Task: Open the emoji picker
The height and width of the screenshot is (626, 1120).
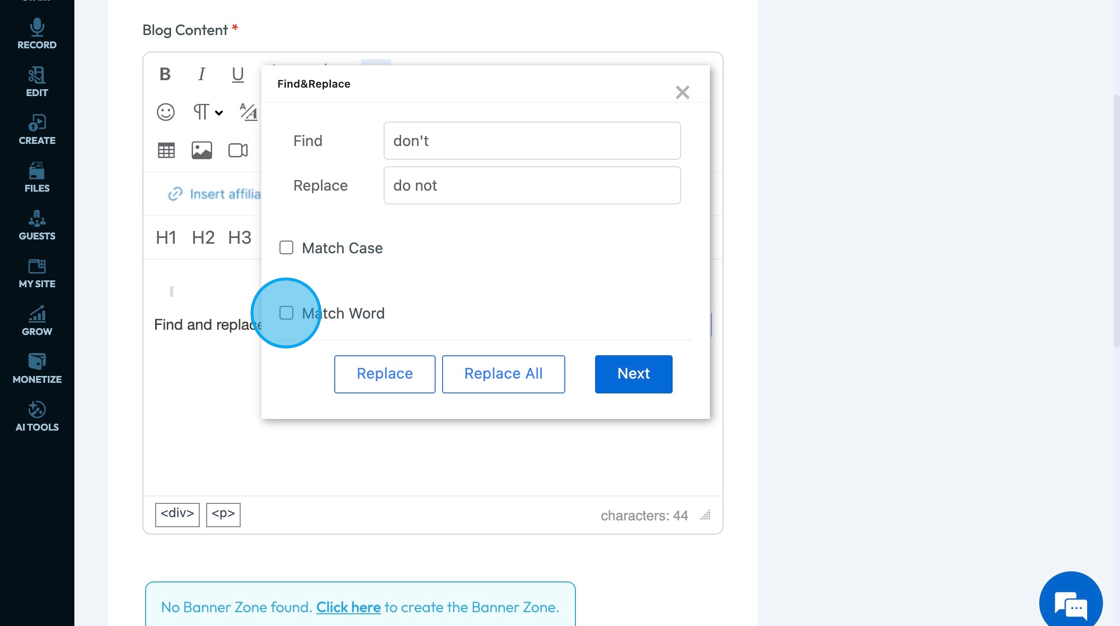Action: 166,112
